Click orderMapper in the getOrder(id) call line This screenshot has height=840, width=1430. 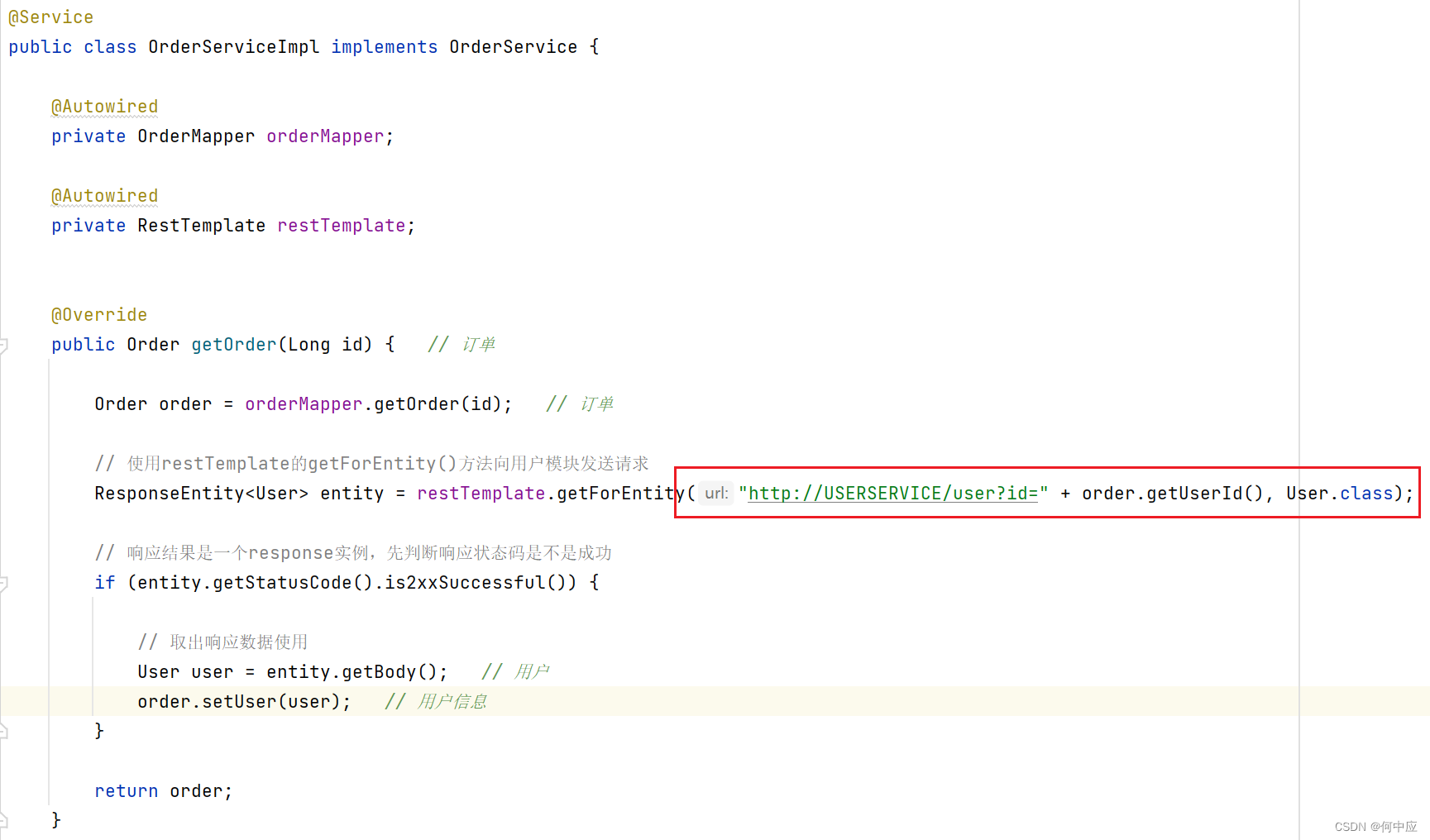pos(304,404)
